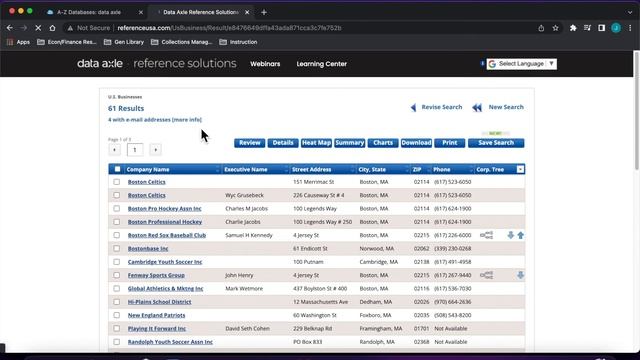Viewport: 640px width, 360px height.
Task: Check the box for Cambridge Youth Soccer Inc
Action: [x=117, y=262]
